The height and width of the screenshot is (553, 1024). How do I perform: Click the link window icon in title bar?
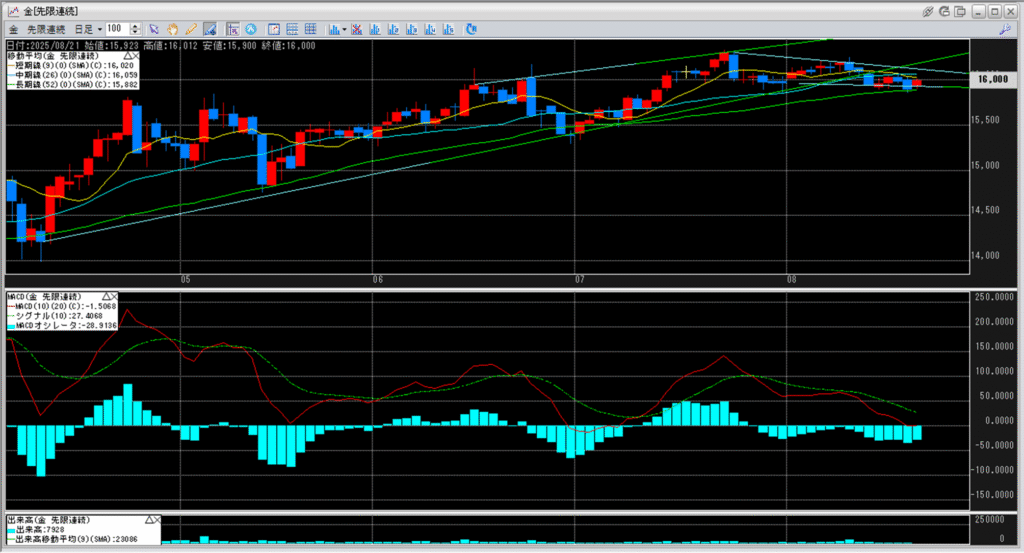928,11
